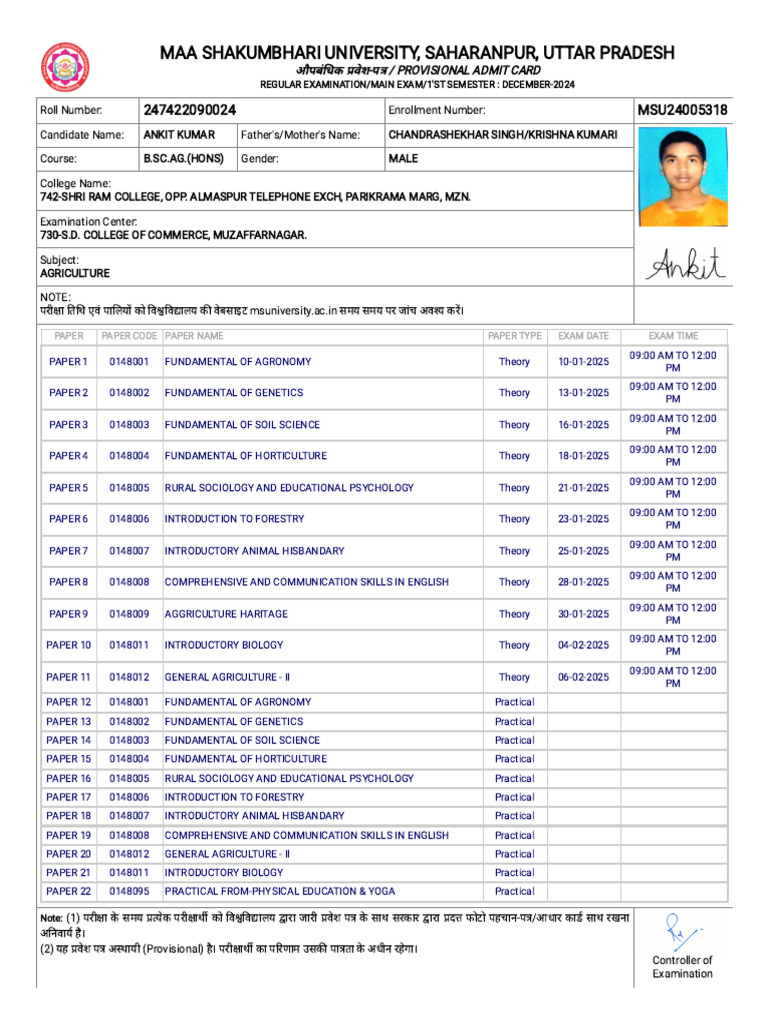Click INTRODUCTION TO FORESTRY in PAPER 17 row
This screenshot has width=768, height=1024.
pos(234,797)
